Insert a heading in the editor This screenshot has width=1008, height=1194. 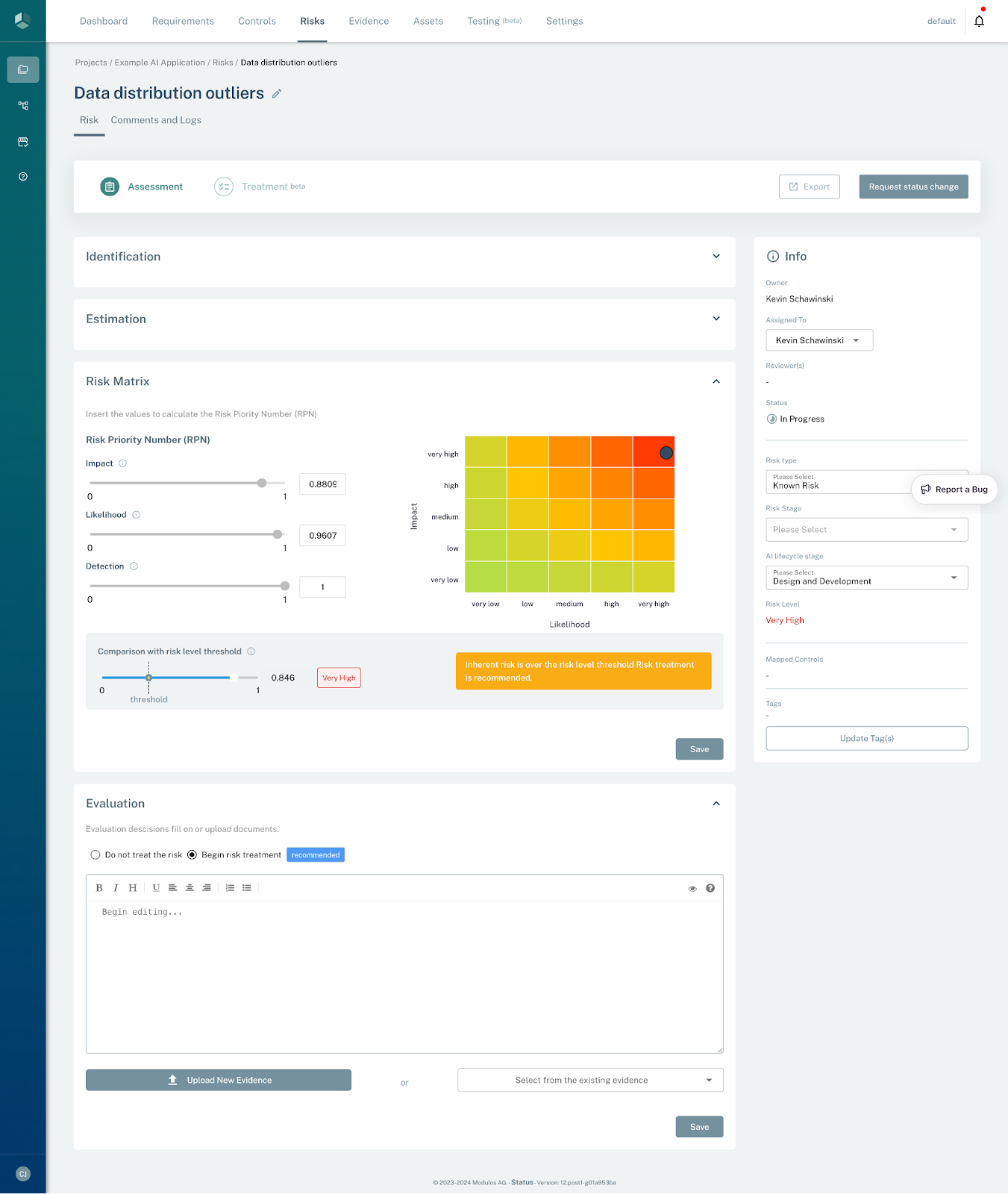(133, 888)
